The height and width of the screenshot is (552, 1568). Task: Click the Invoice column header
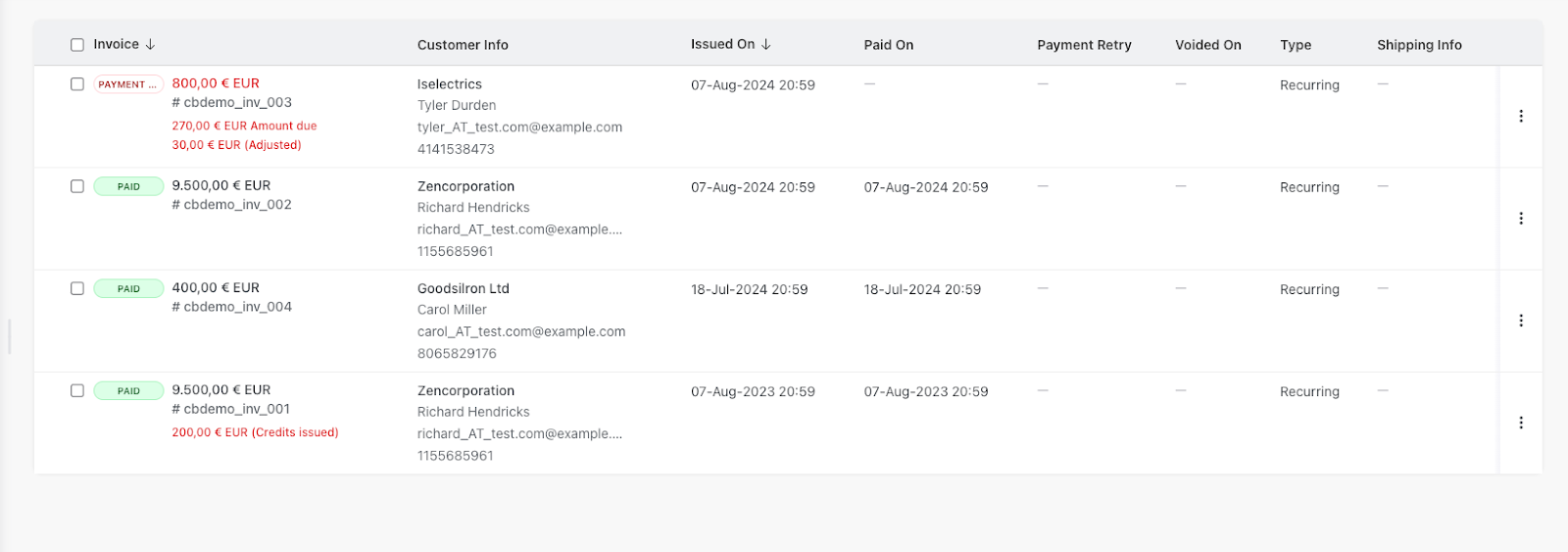tap(116, 44)
